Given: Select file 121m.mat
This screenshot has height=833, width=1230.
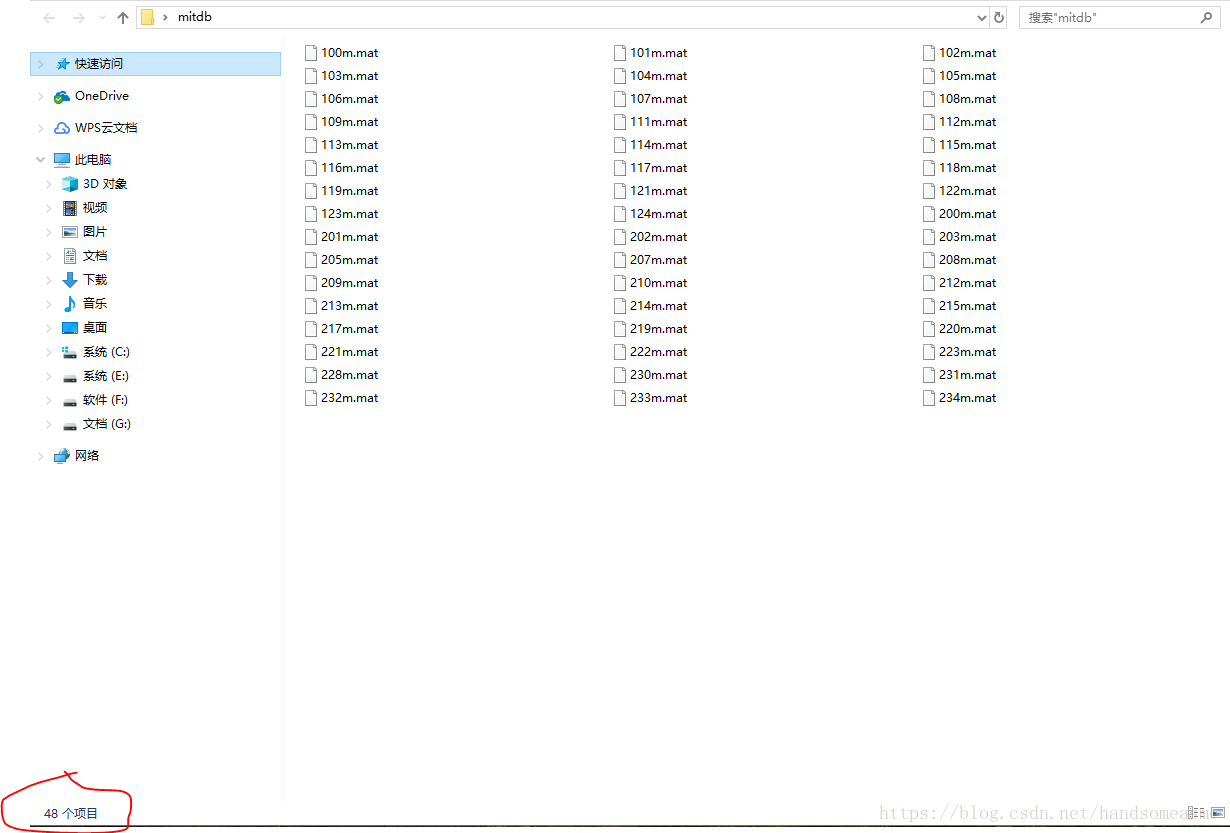Looking at the screenshot, I should tap(659, 191).
